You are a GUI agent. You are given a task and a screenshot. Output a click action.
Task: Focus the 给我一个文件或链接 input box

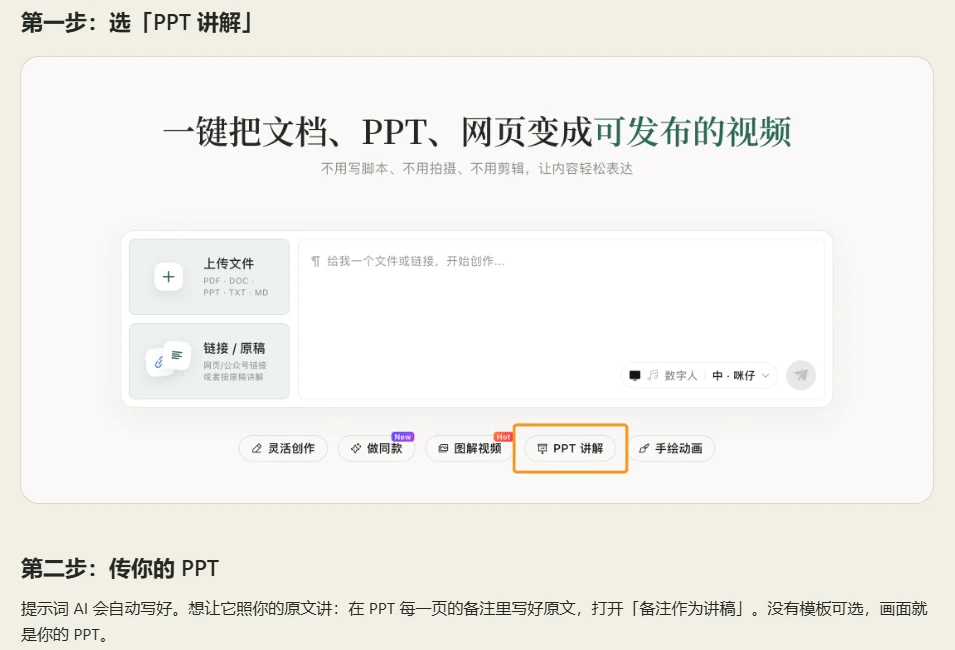562,319
